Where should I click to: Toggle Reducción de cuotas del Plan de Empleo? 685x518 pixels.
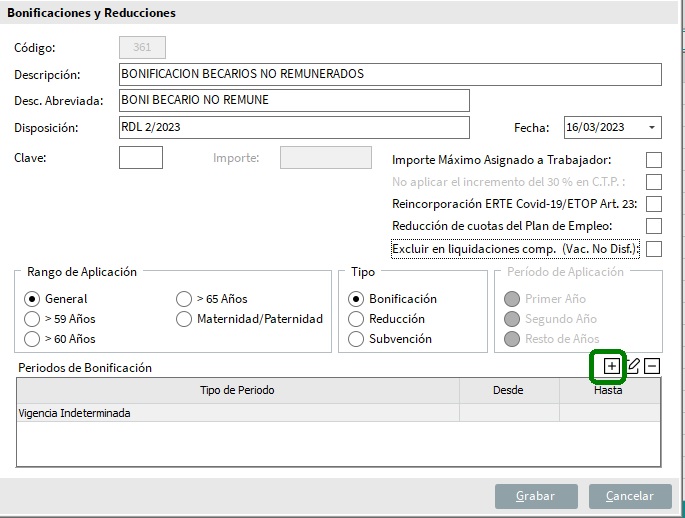(x=654, y=226)
